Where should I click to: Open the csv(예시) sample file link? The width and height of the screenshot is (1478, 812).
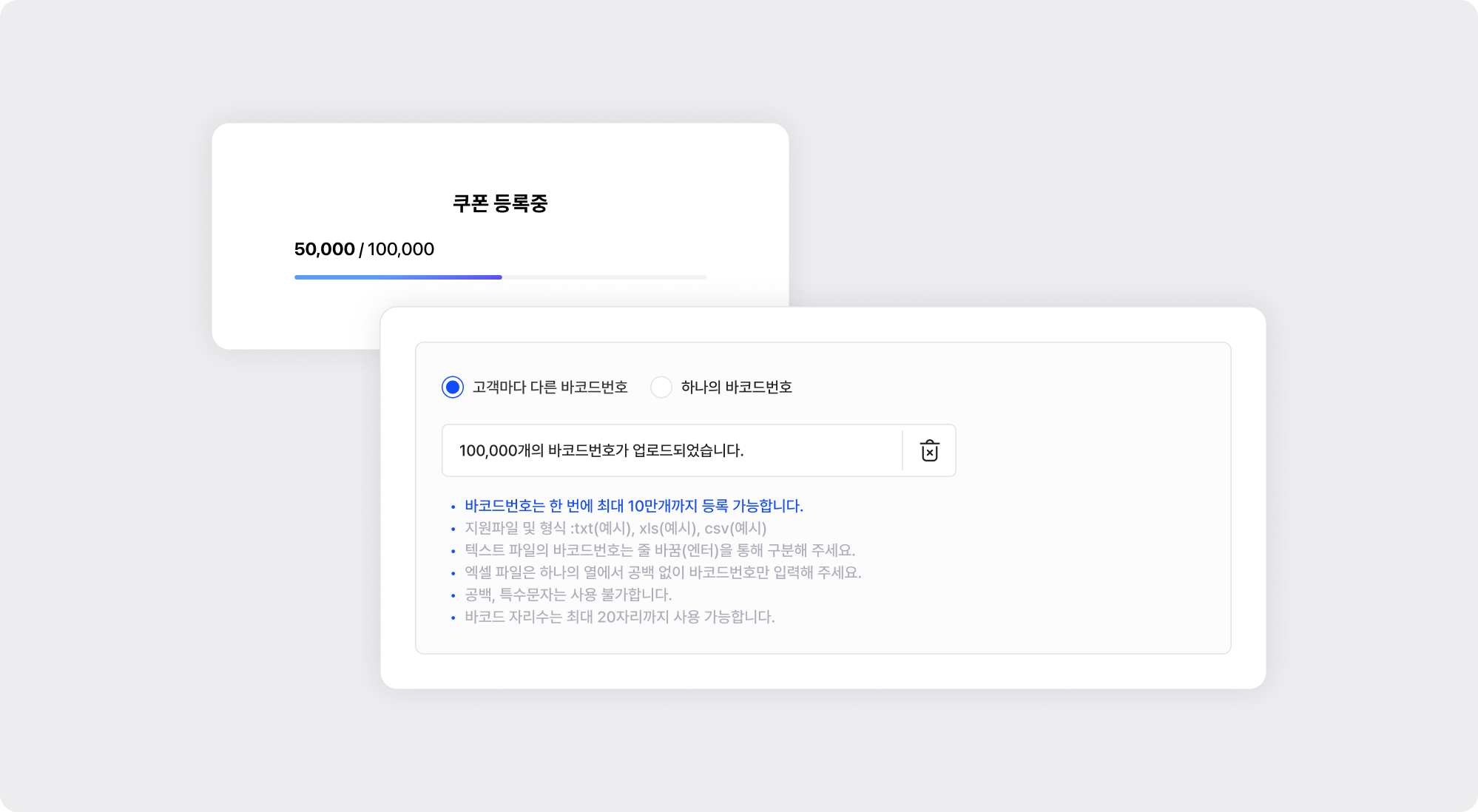pos(735,528)
